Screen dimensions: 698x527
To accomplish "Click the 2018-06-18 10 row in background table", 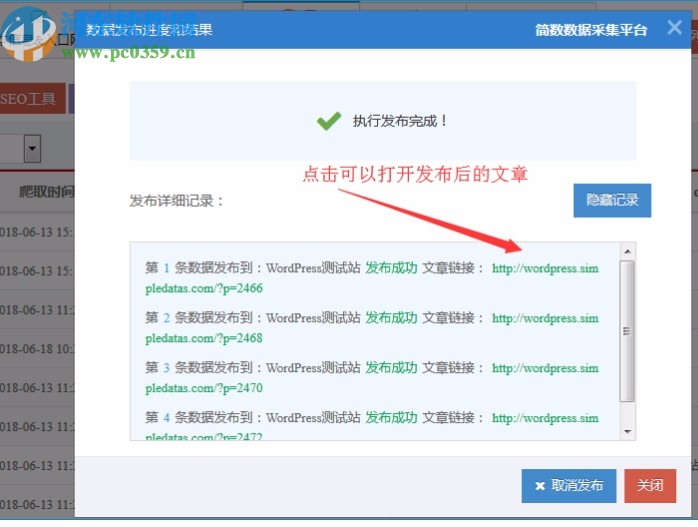I will [37, 349].
